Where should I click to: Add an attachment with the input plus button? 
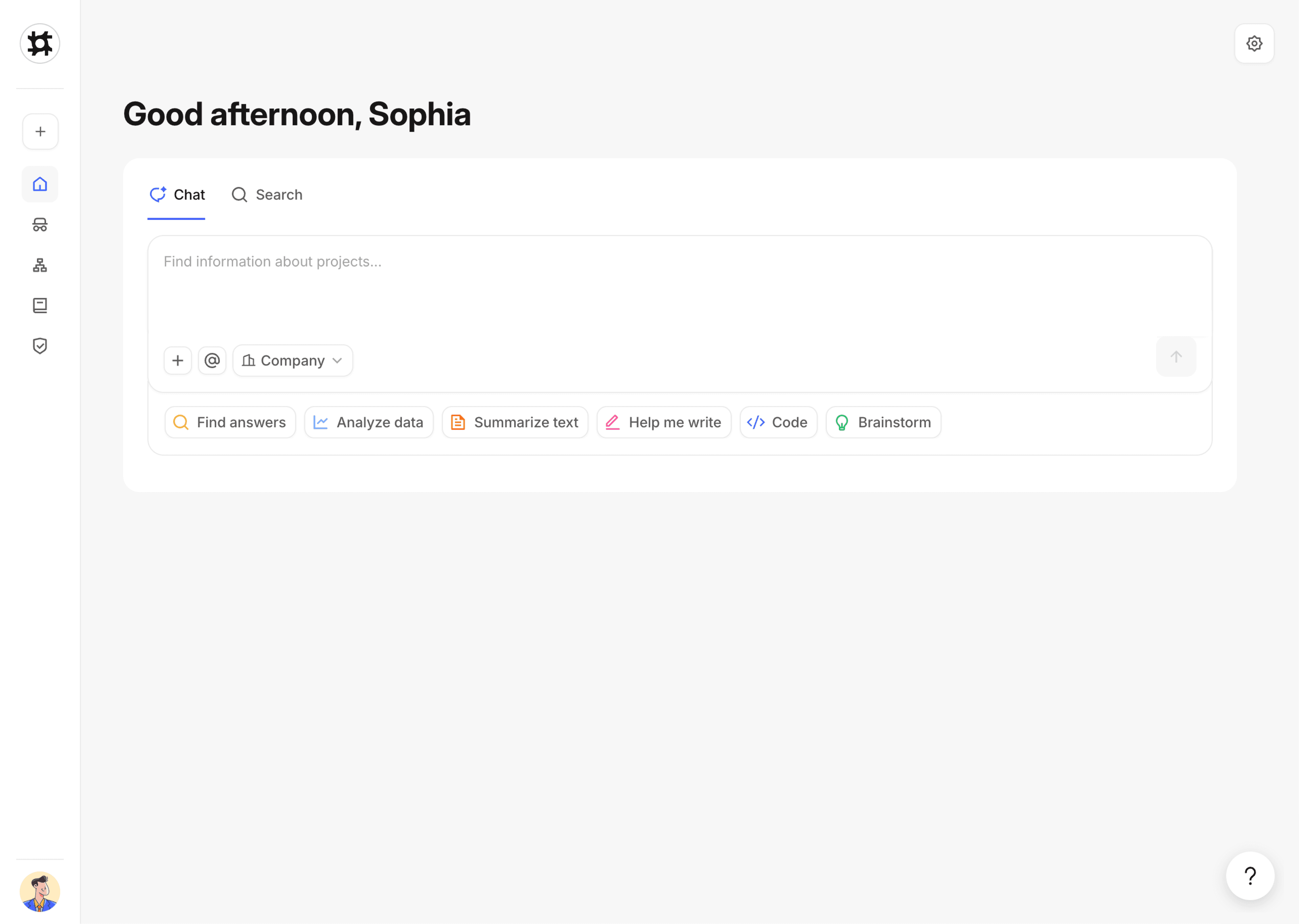tap(178, 360)
